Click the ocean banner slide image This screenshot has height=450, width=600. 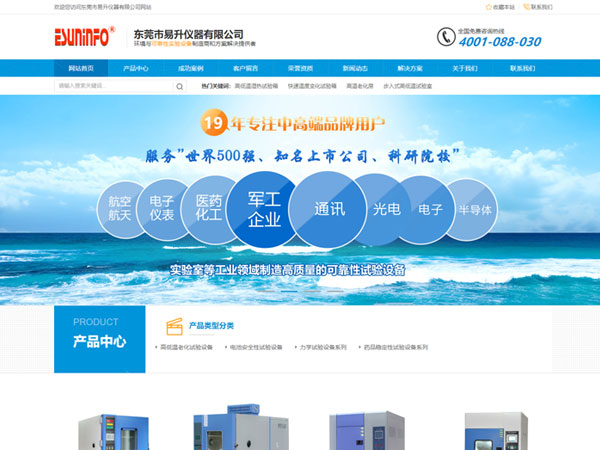300,200
